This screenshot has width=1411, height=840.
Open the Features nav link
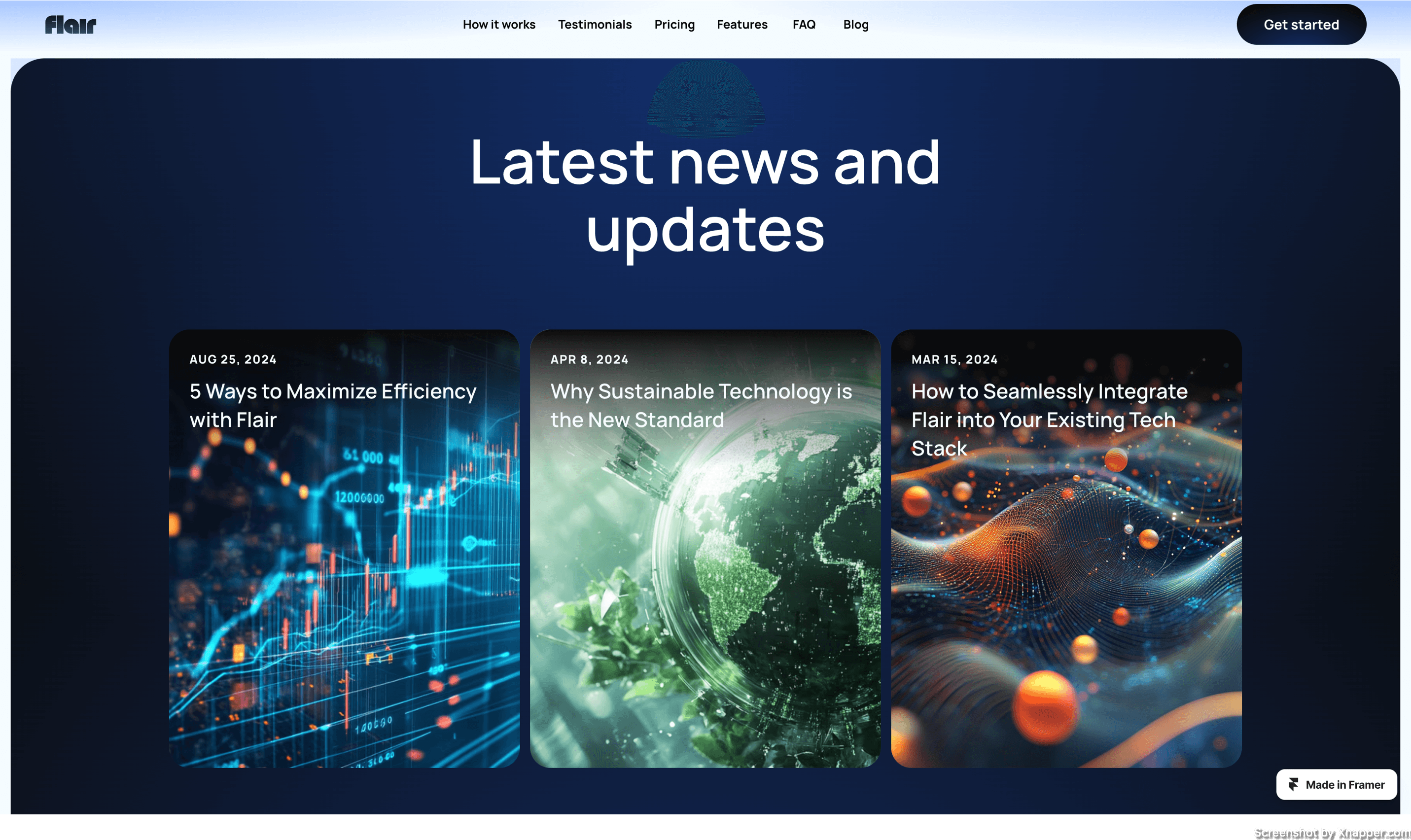742,25
